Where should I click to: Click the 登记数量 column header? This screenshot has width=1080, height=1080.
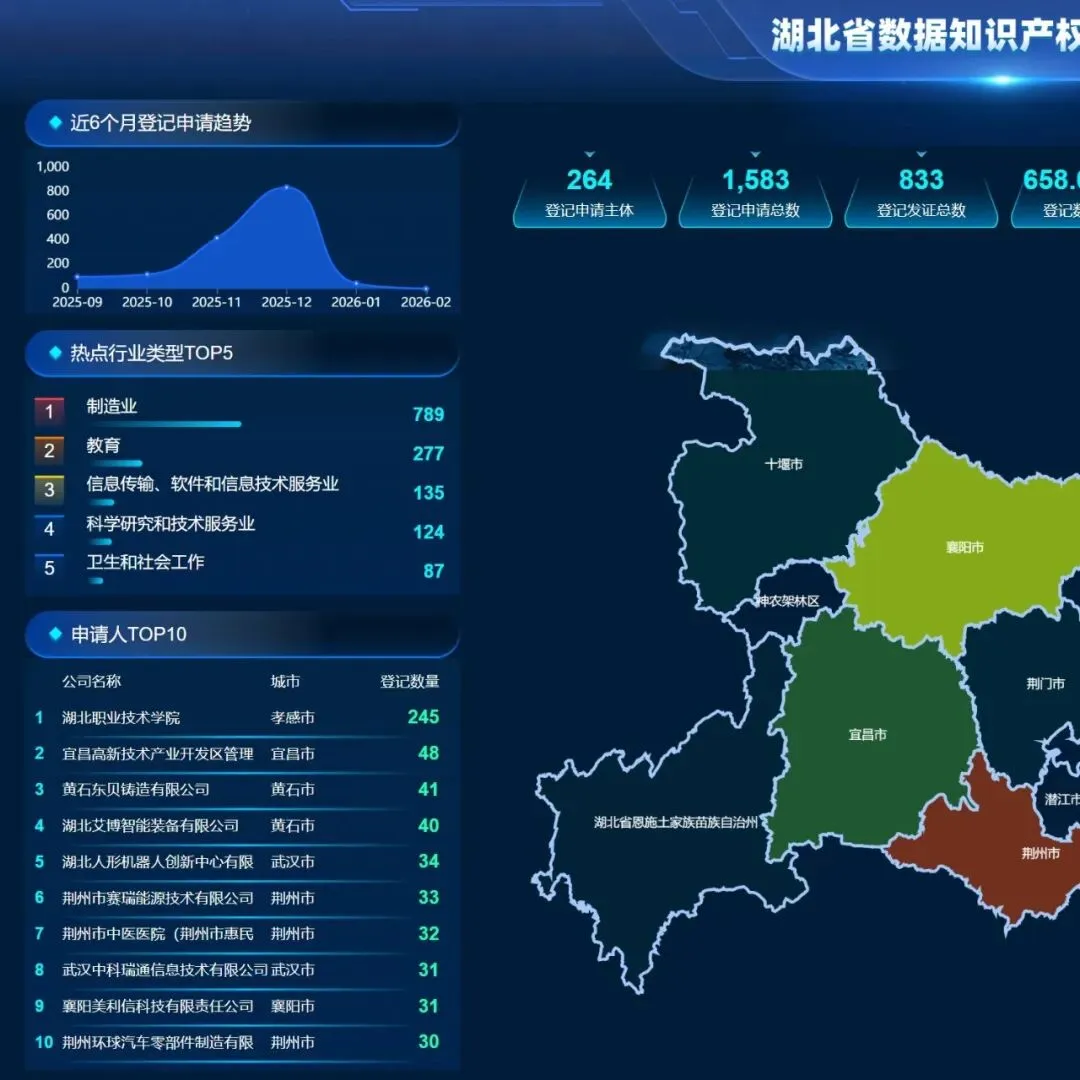point(410,681)
